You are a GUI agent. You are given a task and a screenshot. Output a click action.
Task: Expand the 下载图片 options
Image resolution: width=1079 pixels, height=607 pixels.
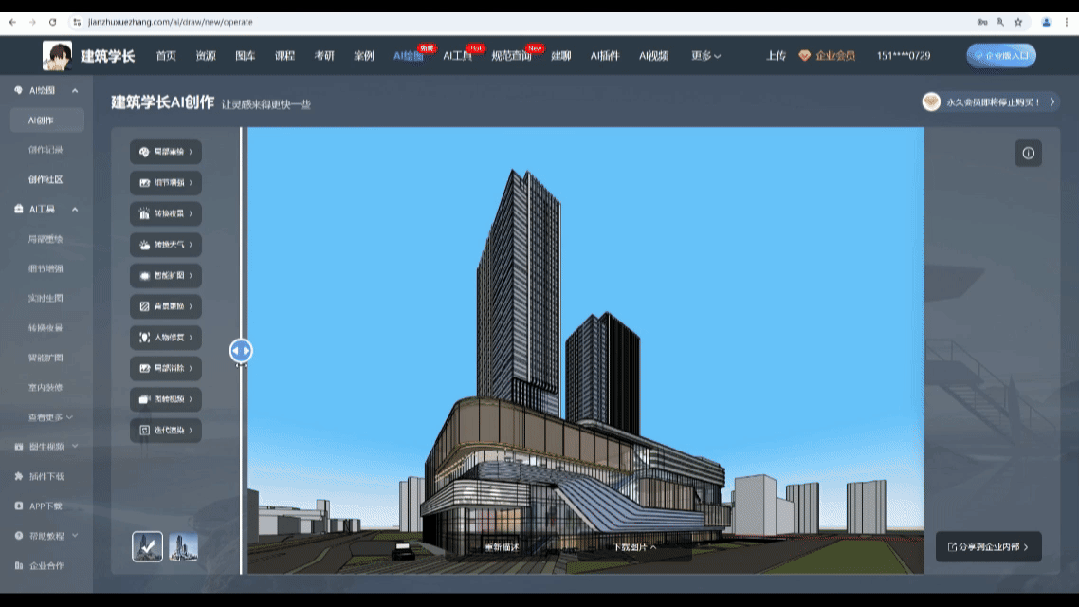pos(634,547)
